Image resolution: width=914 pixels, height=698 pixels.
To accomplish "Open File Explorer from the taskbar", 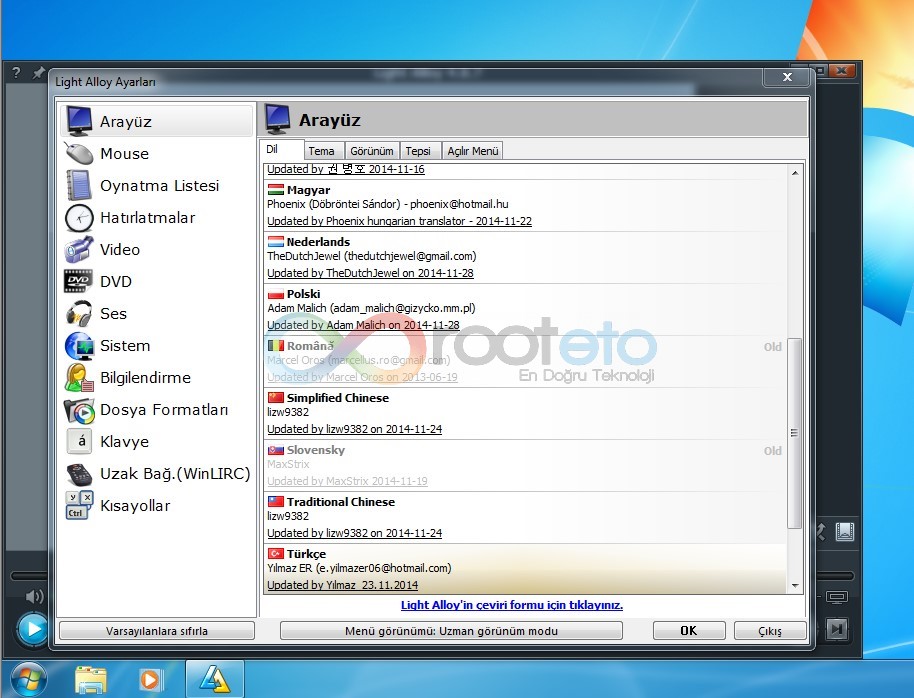I will coord(90,680).
